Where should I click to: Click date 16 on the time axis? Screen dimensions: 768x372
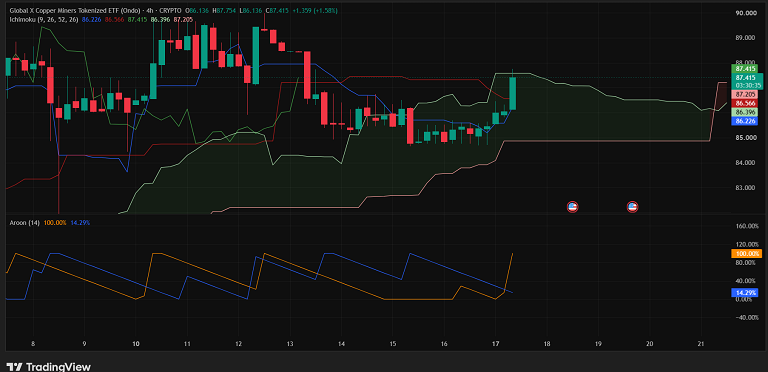pos(444,343)
